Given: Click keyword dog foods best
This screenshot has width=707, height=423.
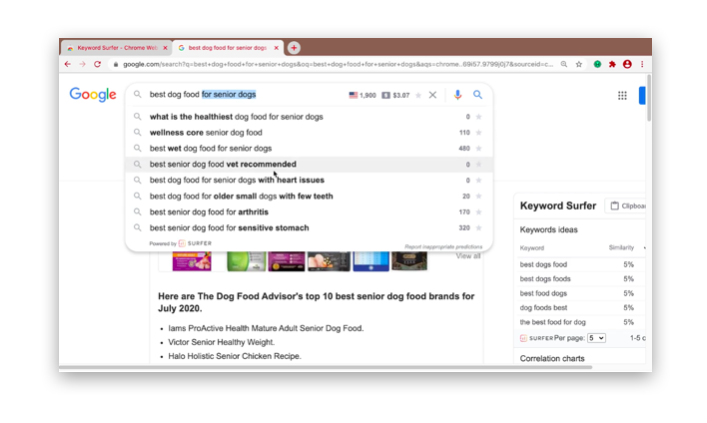Looking at the screenshot, I should (543, 308).
